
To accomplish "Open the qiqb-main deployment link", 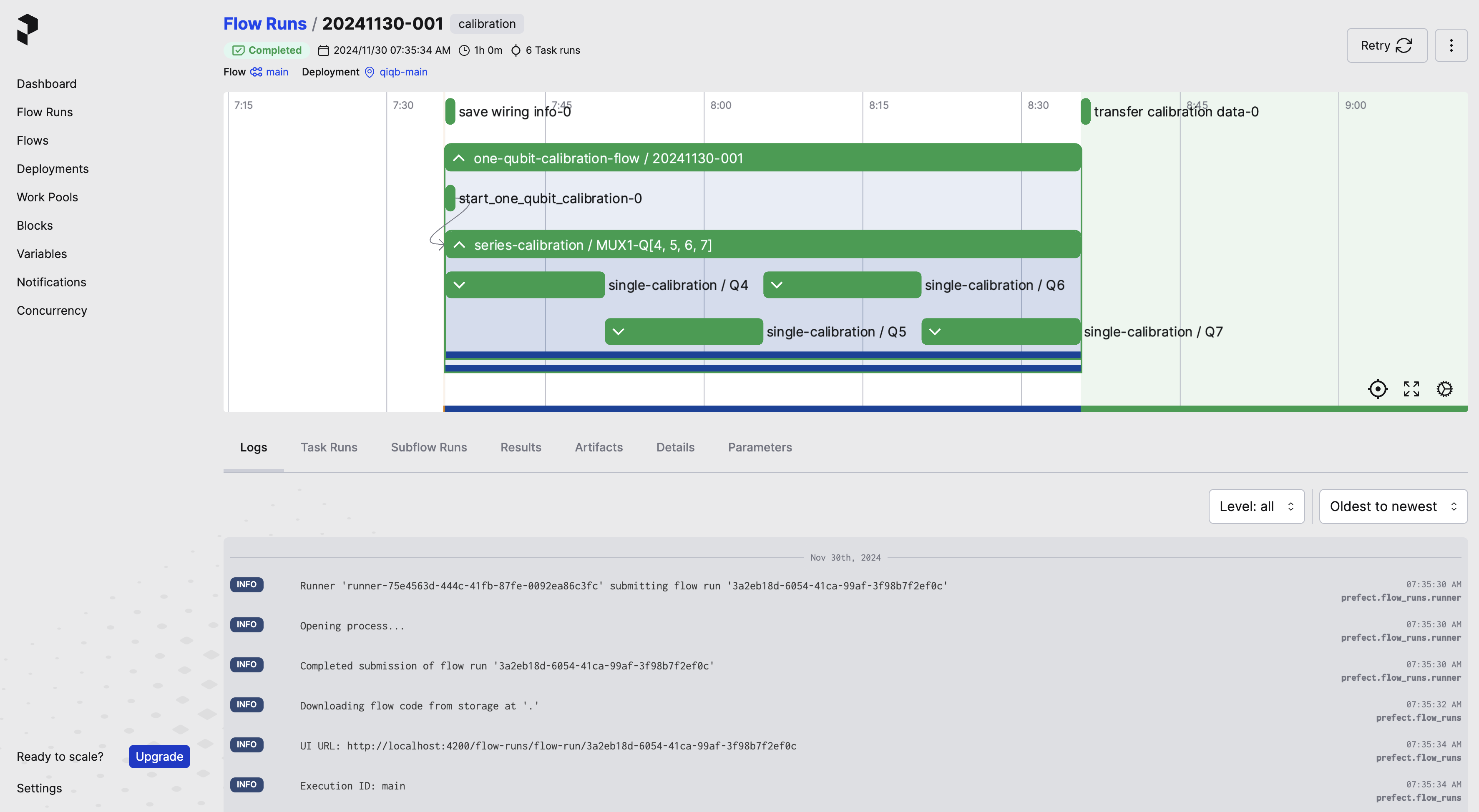I will (x=403, y=72).
